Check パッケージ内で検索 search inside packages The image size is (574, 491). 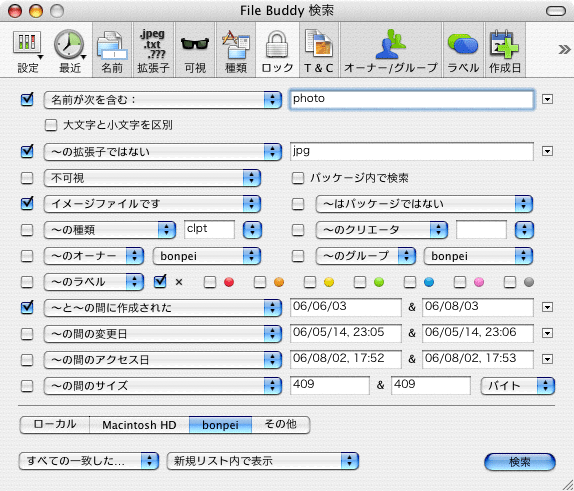[x=298, y=178]
